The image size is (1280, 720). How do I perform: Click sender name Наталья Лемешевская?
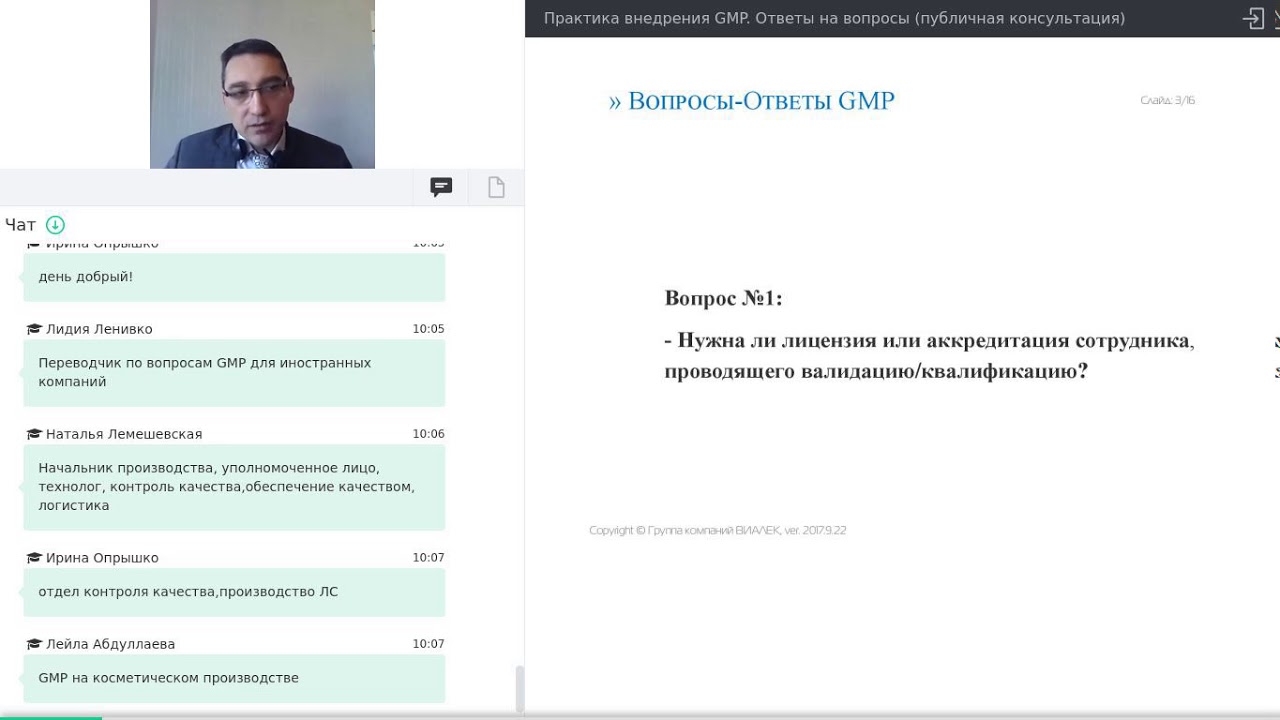[x=124, y=434]
